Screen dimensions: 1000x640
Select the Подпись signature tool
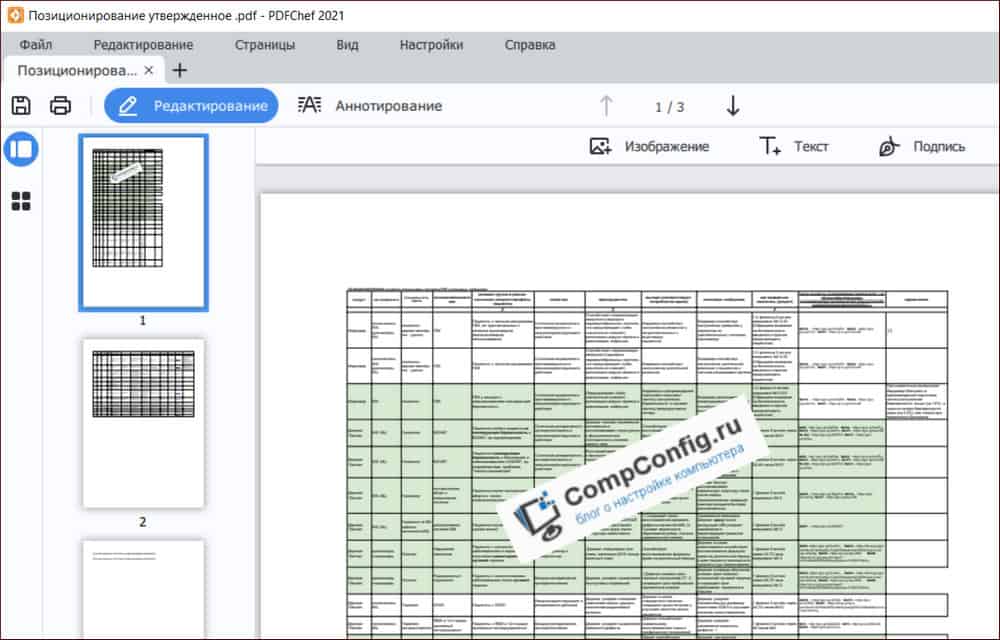[922, 147]
